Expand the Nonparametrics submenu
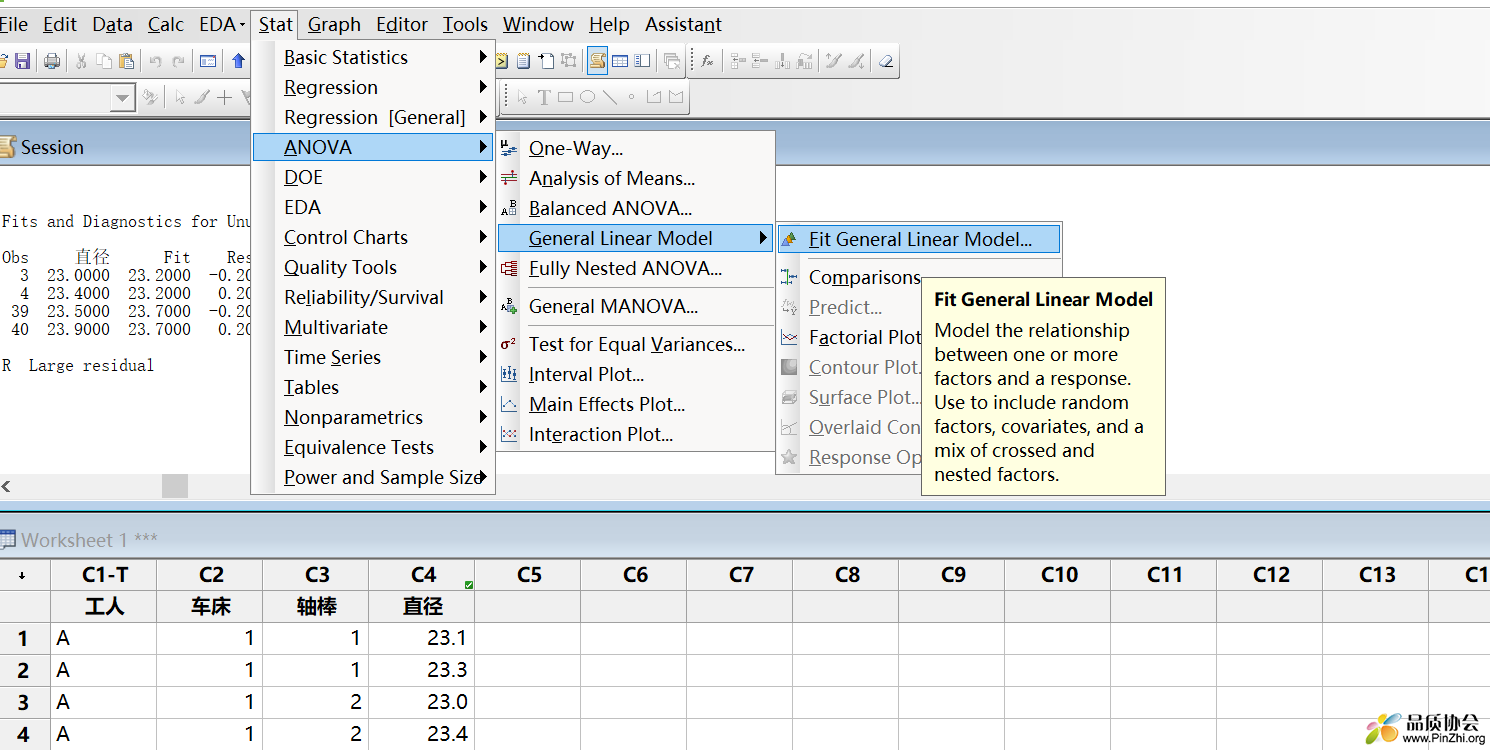 point(372,417)
